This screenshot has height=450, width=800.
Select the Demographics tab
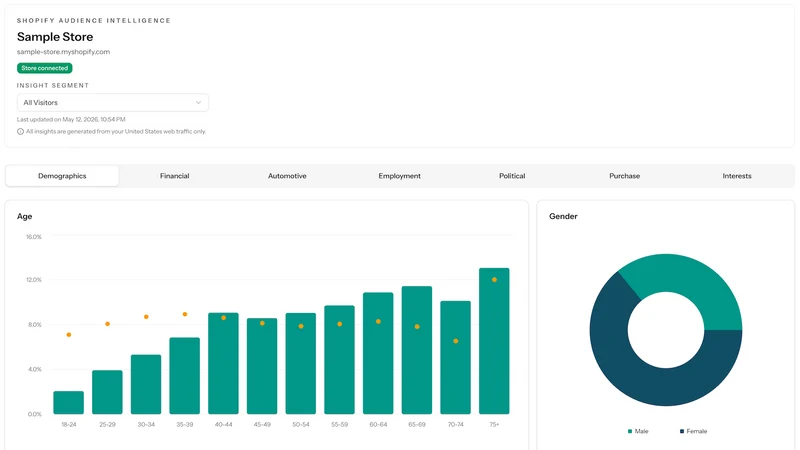click(62, 176)
